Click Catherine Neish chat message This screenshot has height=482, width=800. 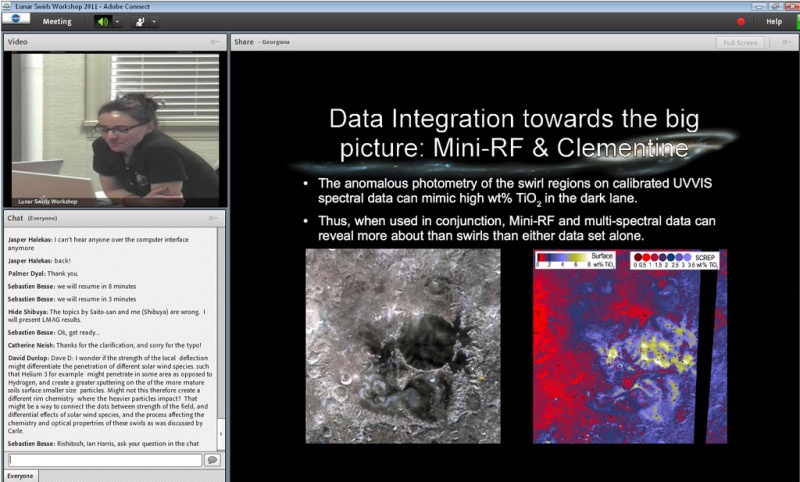105,345
